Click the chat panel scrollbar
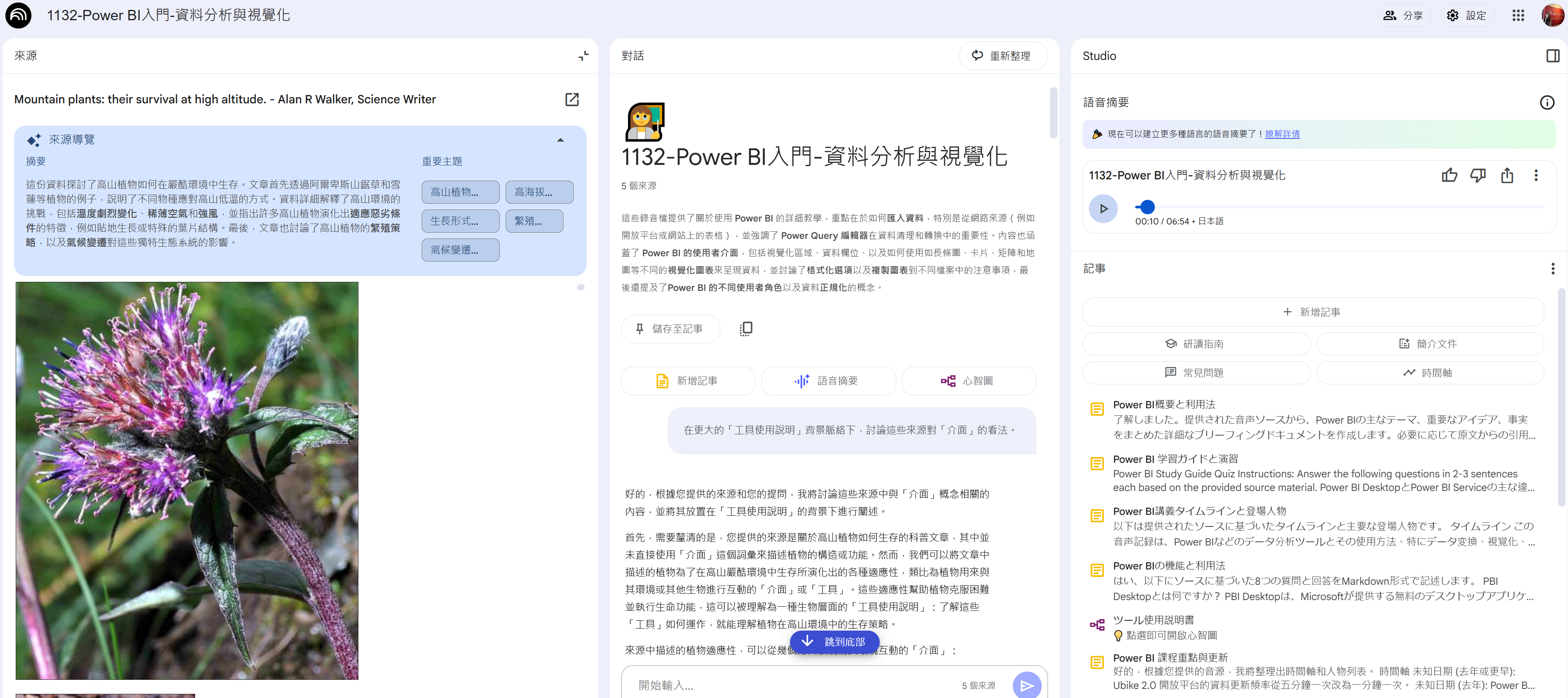 [1053, 113]
